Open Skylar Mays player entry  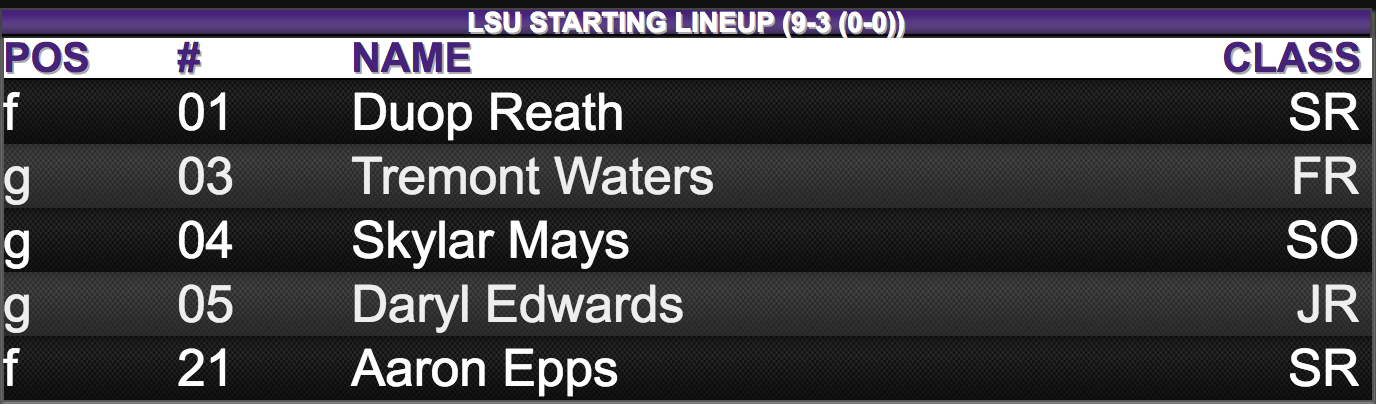[x=490, y=241]
